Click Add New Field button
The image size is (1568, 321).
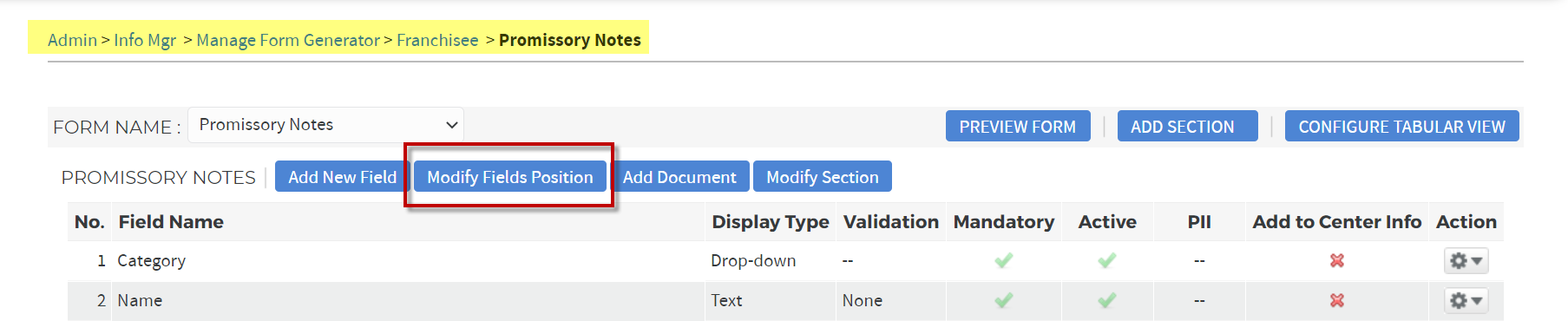(342, 177)
